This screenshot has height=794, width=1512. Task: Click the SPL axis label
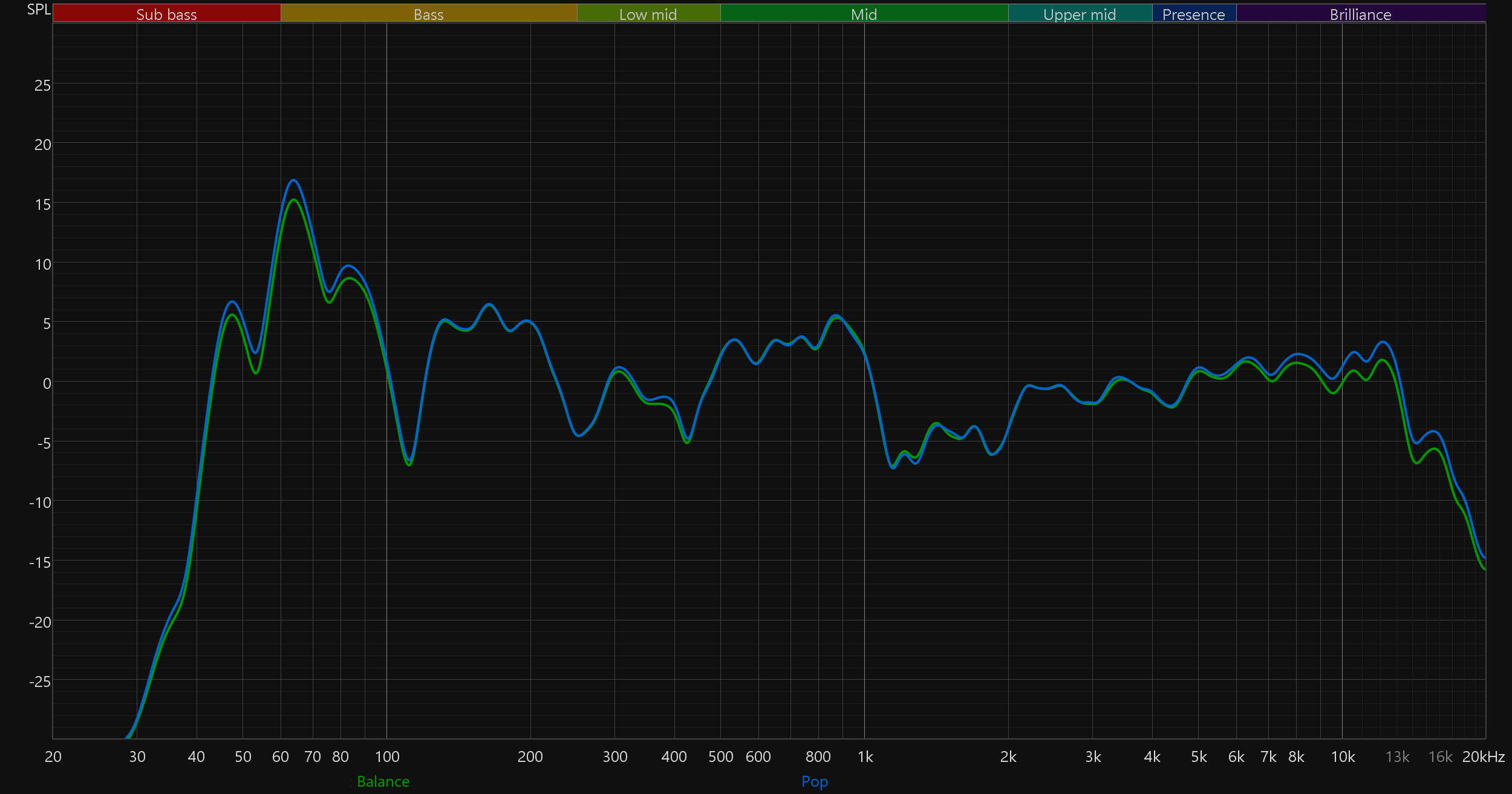pyautogui.click(x=39, y=10)
